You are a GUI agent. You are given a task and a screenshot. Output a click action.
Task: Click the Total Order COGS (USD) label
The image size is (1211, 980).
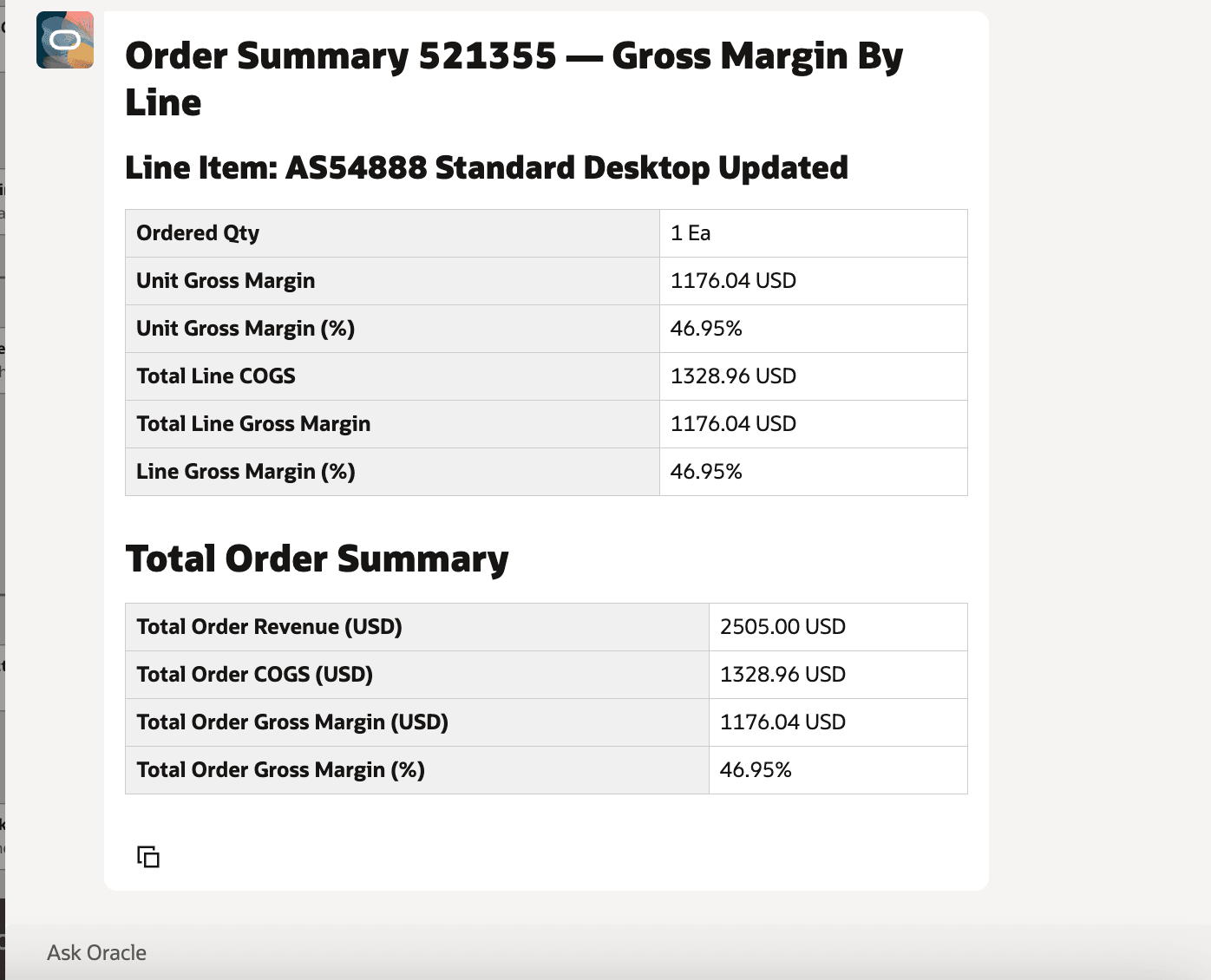click(x=254, y=675)
